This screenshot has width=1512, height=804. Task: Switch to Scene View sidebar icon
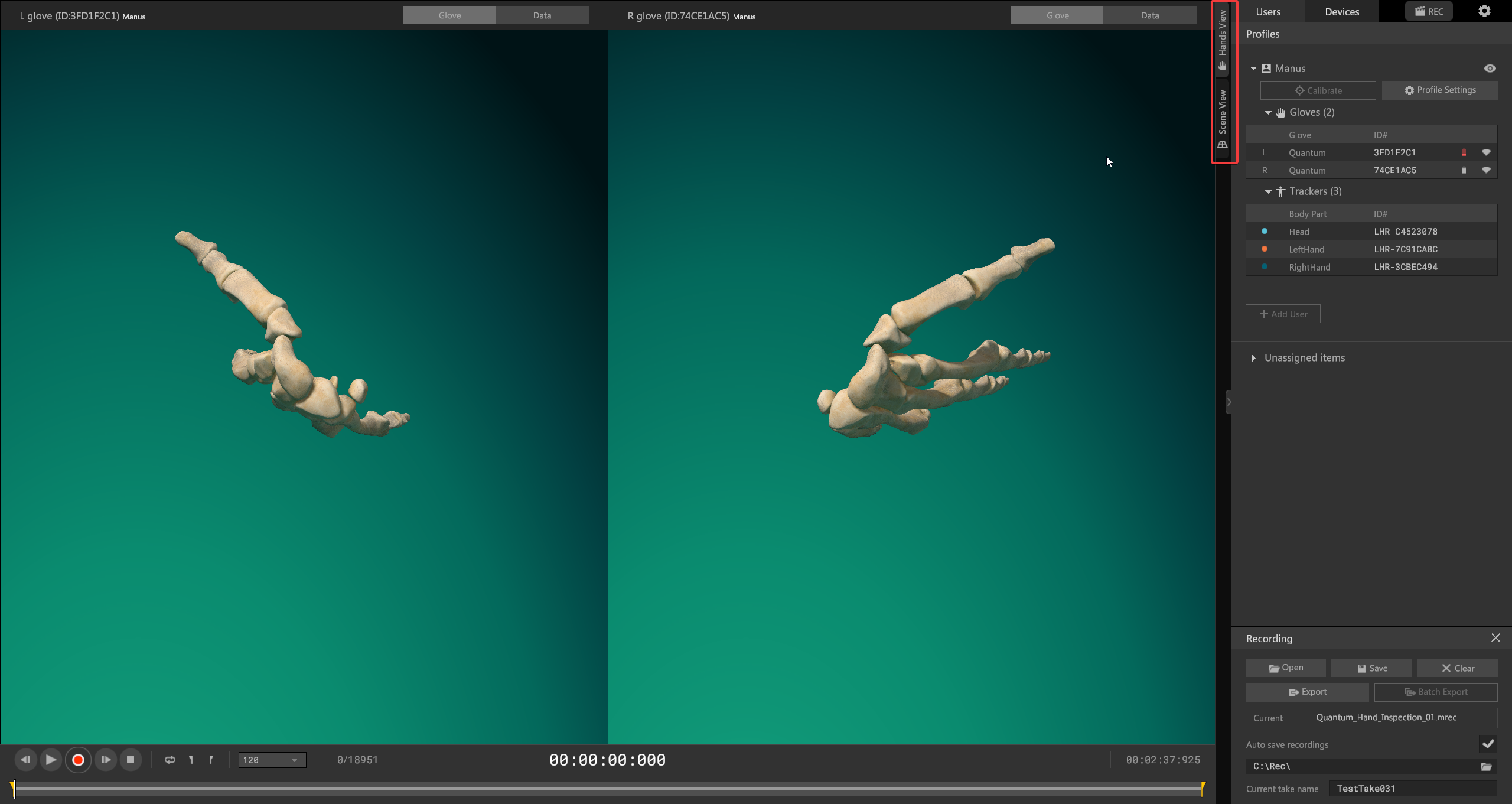(1223, 118)
